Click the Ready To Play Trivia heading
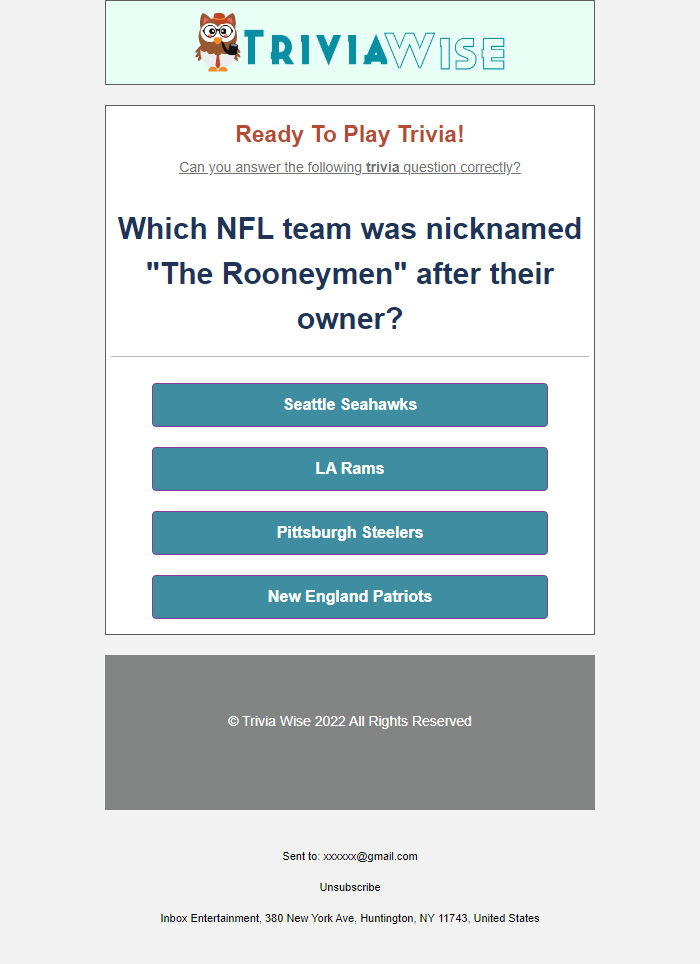Image resolution: width=700 pixels, height=964 pixels. pyautogui.click(x=348, y=134)
